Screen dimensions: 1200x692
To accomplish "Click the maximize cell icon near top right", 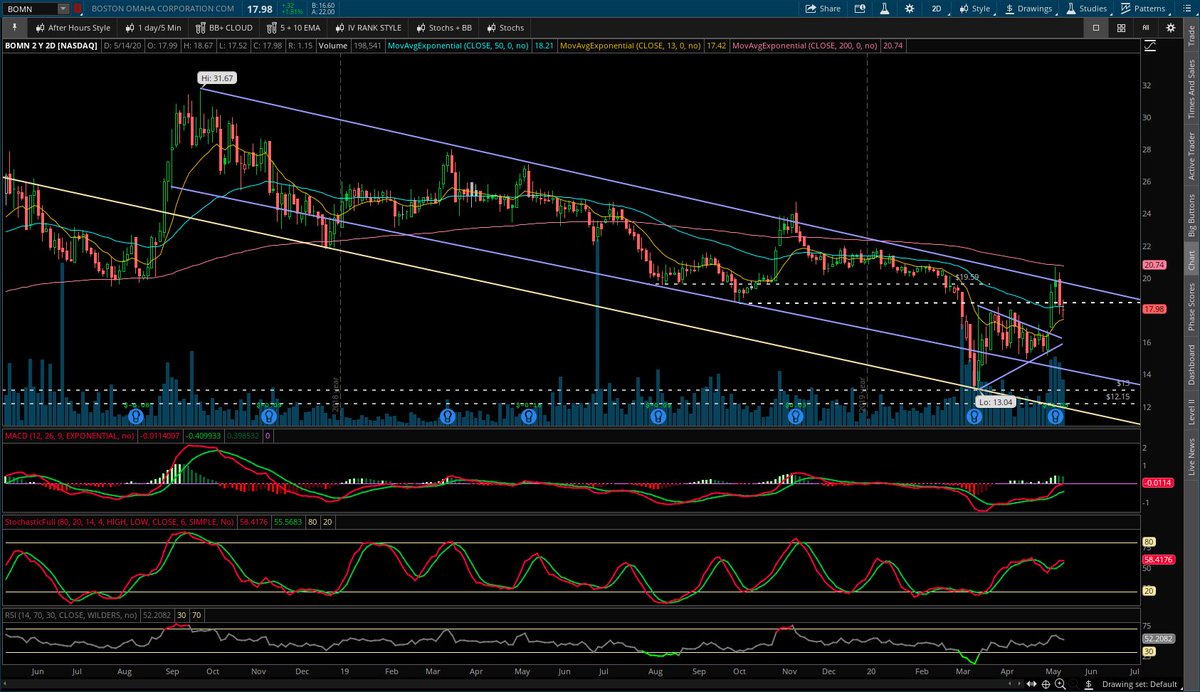I will pos(1096,27).
